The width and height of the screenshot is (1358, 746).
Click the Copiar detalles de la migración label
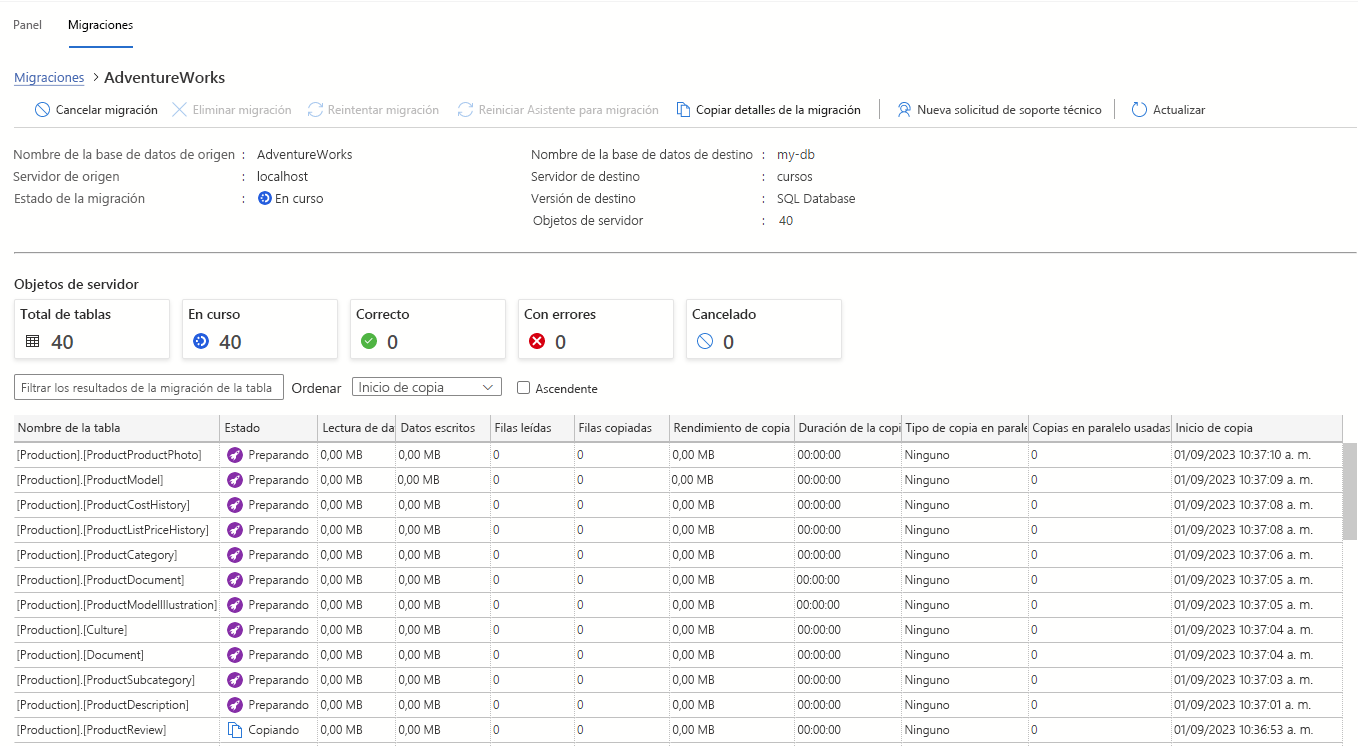[x=778, y=110]
